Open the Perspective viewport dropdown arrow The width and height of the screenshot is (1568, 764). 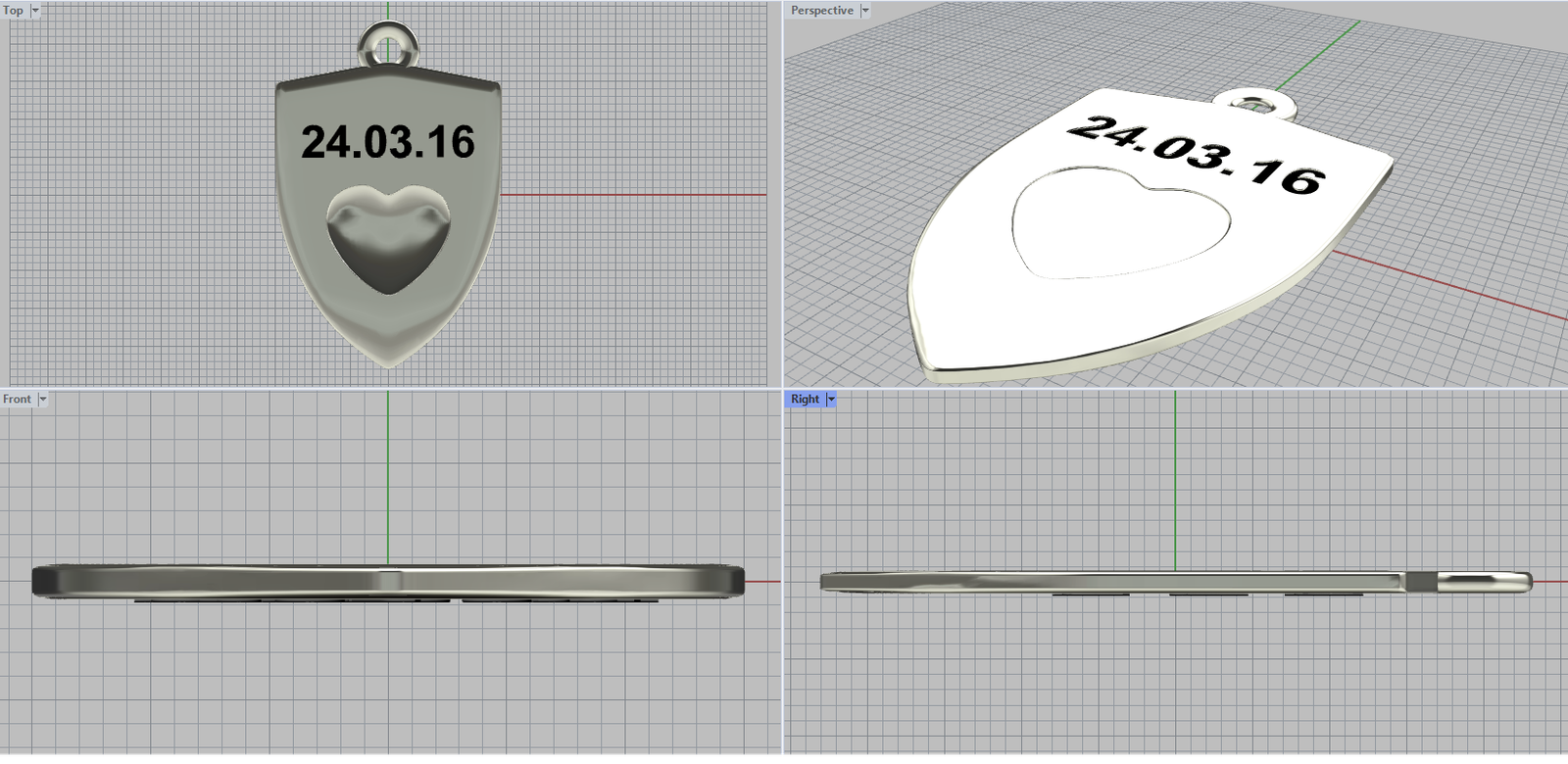(864, 10)
